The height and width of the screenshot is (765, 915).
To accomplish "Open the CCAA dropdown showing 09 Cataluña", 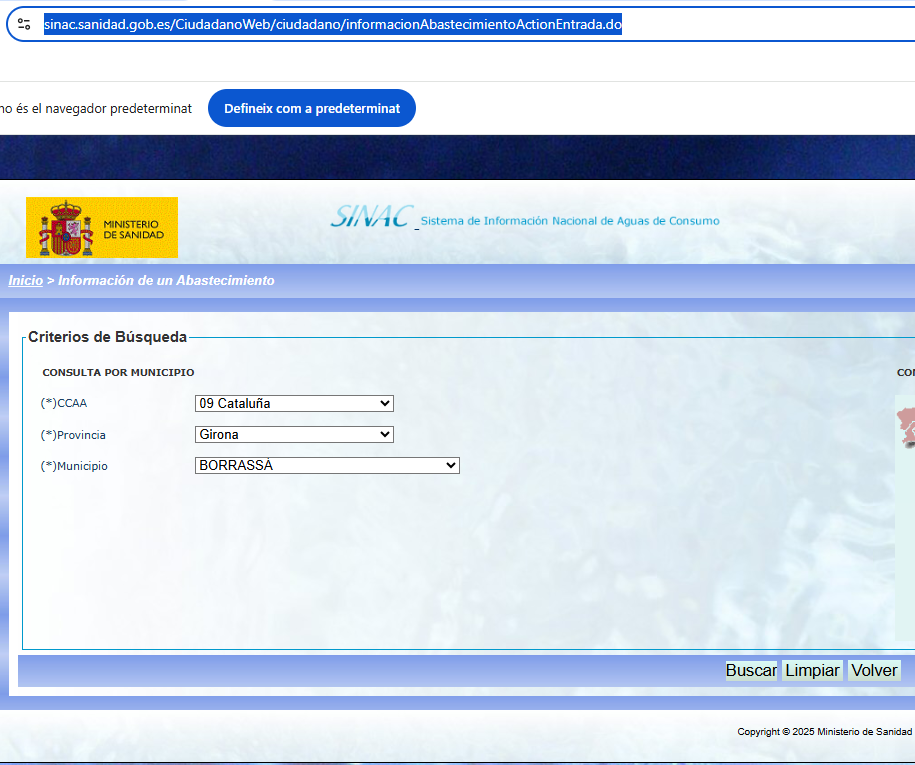I will (x=294, y=403).
